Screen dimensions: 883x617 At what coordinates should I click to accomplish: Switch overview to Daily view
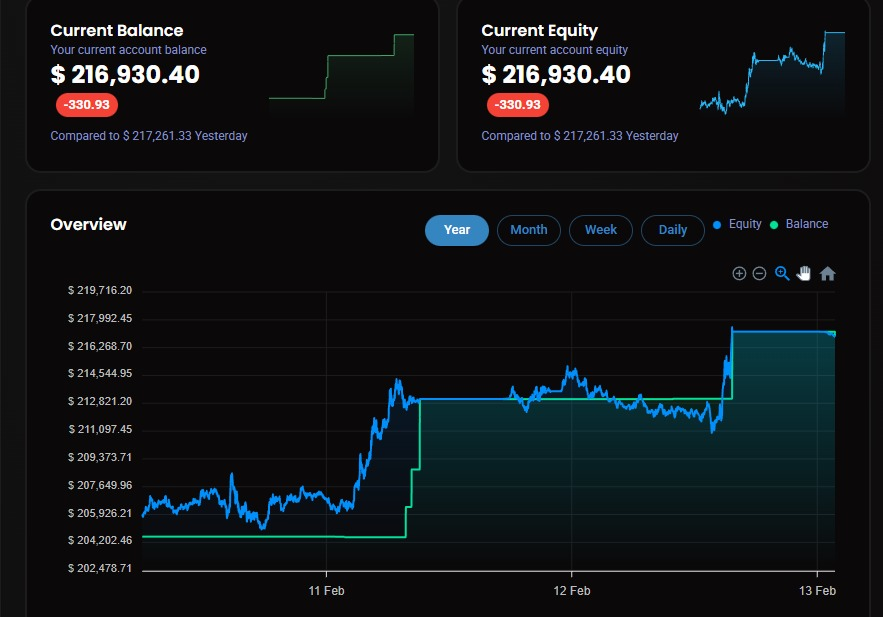pyautogui.click(x=673, y=230)
